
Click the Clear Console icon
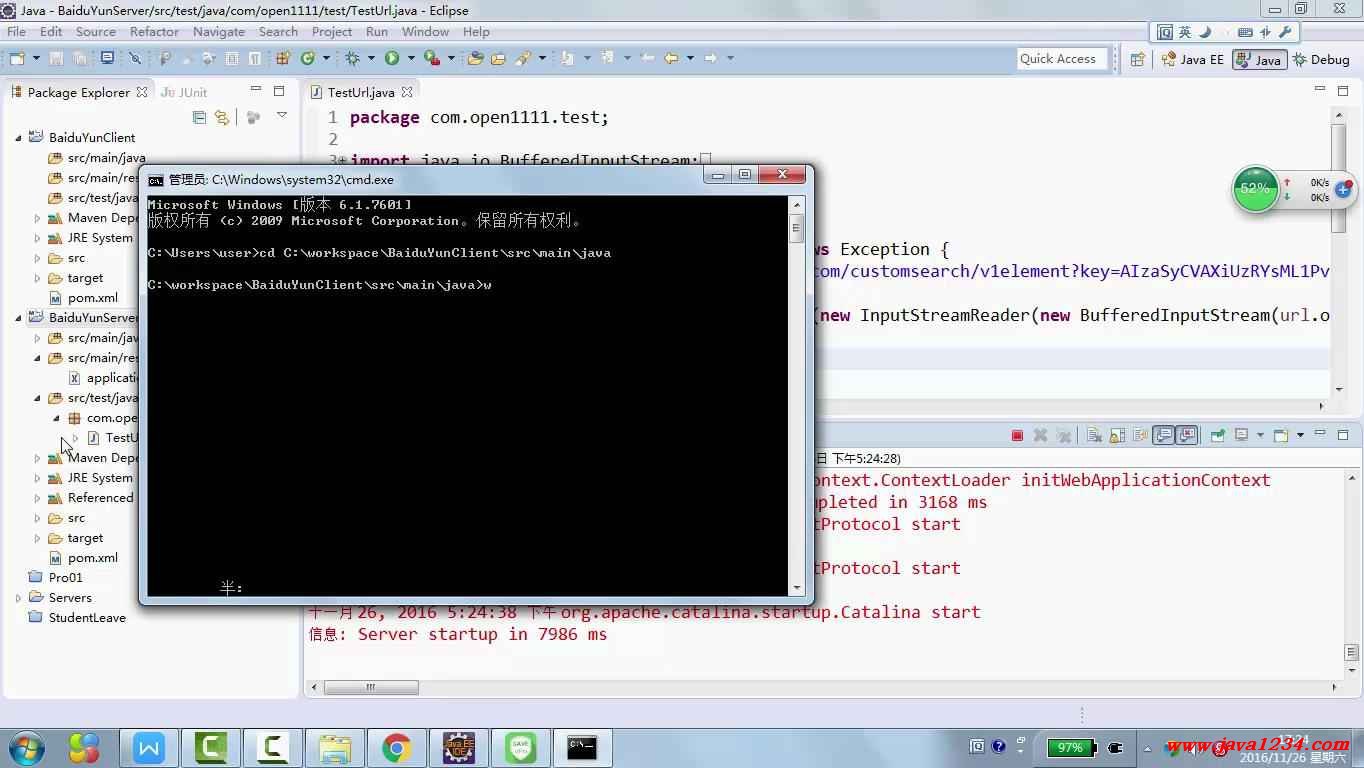pyautogui.click(x=1094, y=435)
